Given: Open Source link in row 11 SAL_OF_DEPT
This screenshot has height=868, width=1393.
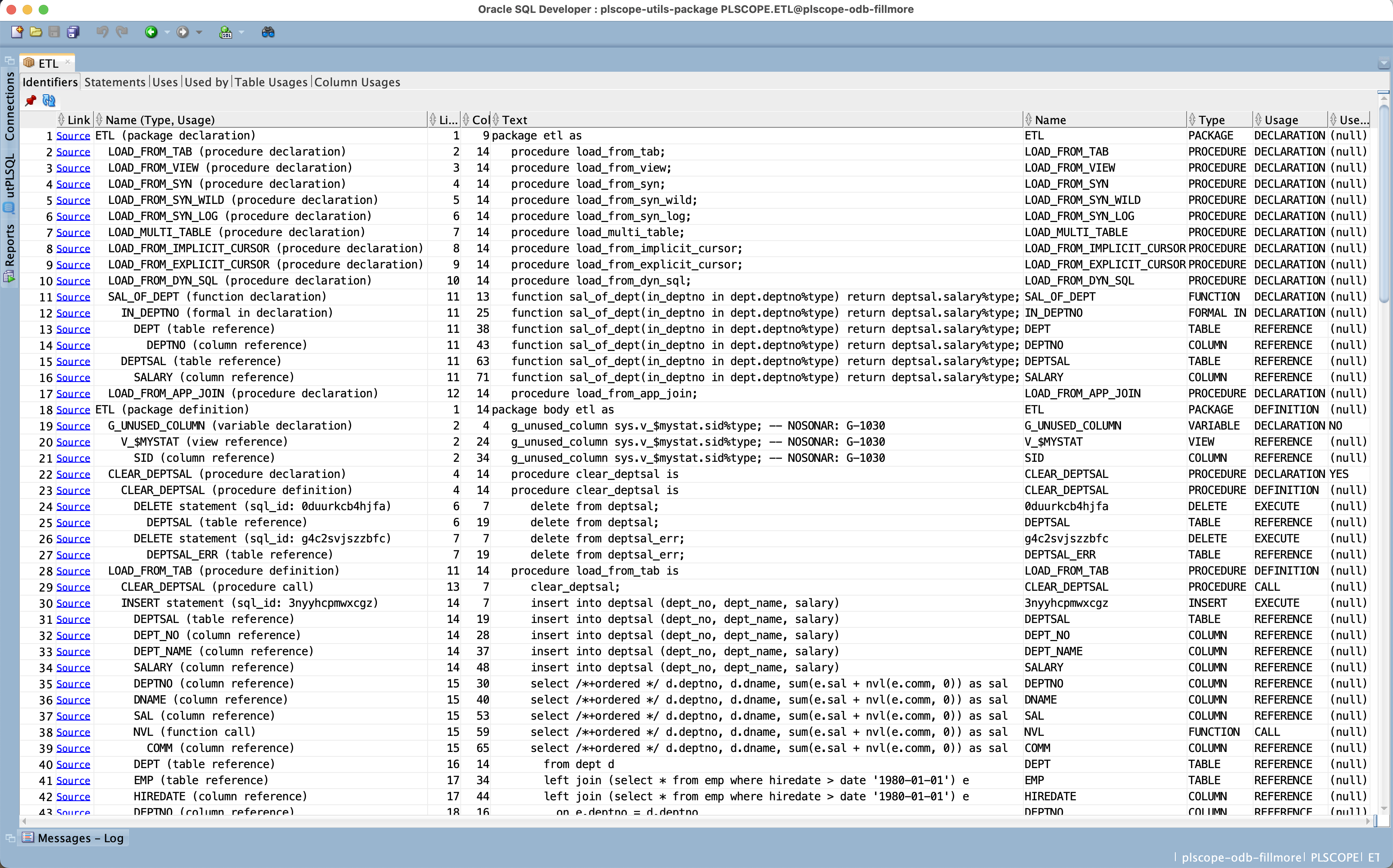Looking at the screenshot, I should (73, 297).
